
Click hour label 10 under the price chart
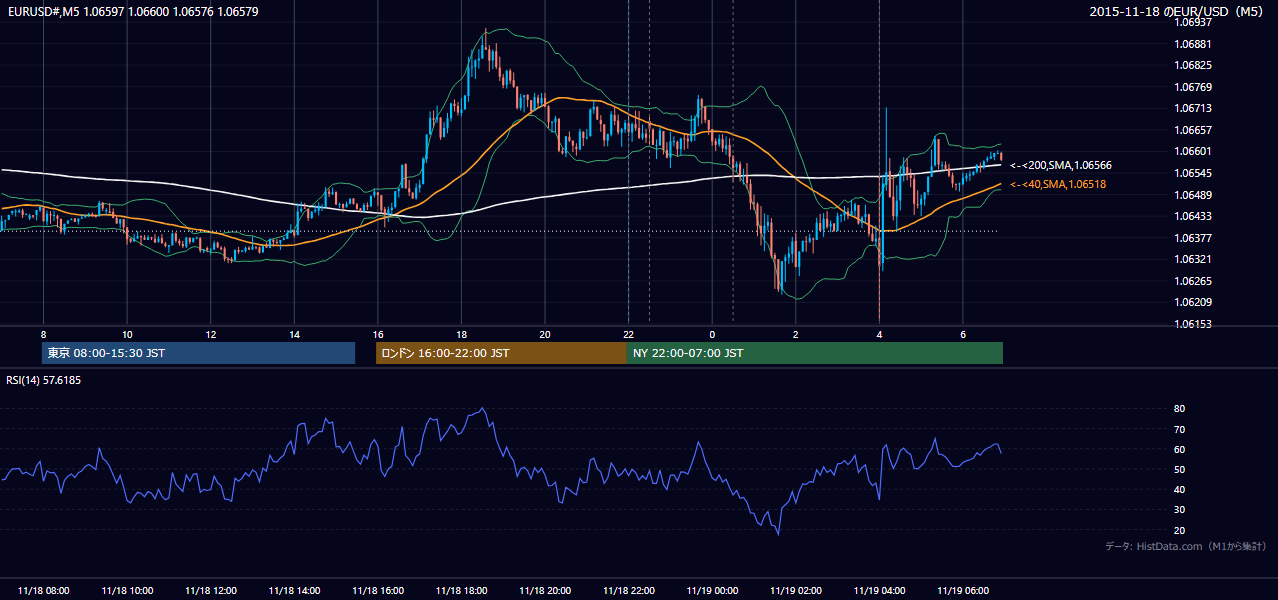click(127, 334)
